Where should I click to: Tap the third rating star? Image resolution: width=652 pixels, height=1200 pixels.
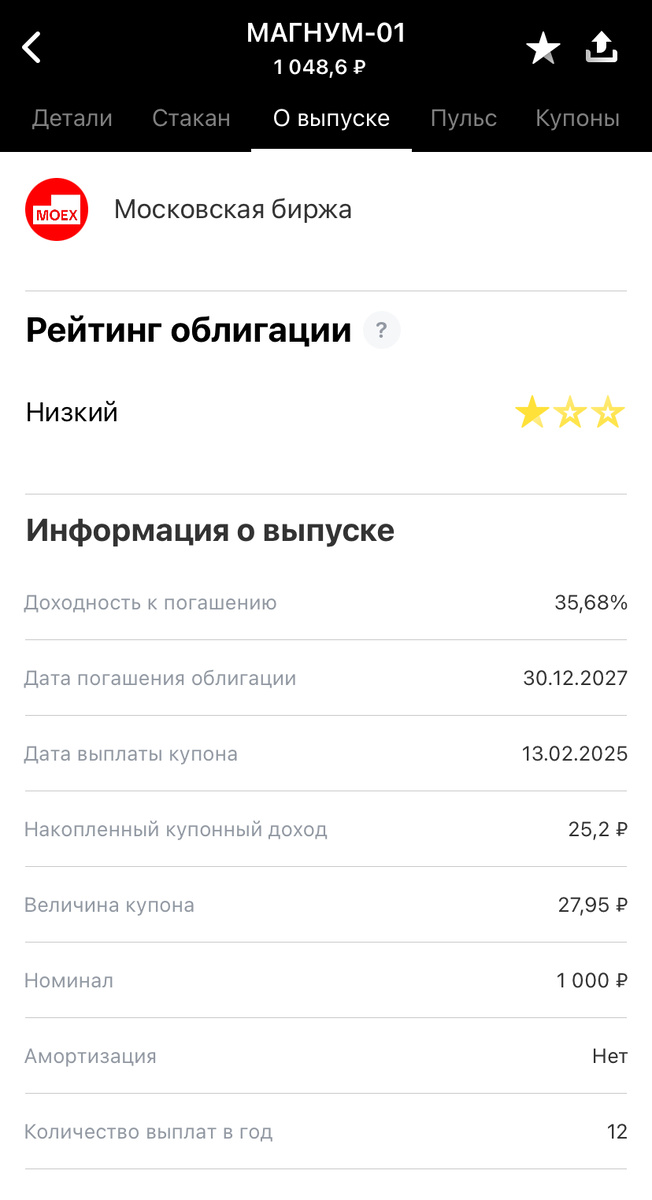click(609, 411)
